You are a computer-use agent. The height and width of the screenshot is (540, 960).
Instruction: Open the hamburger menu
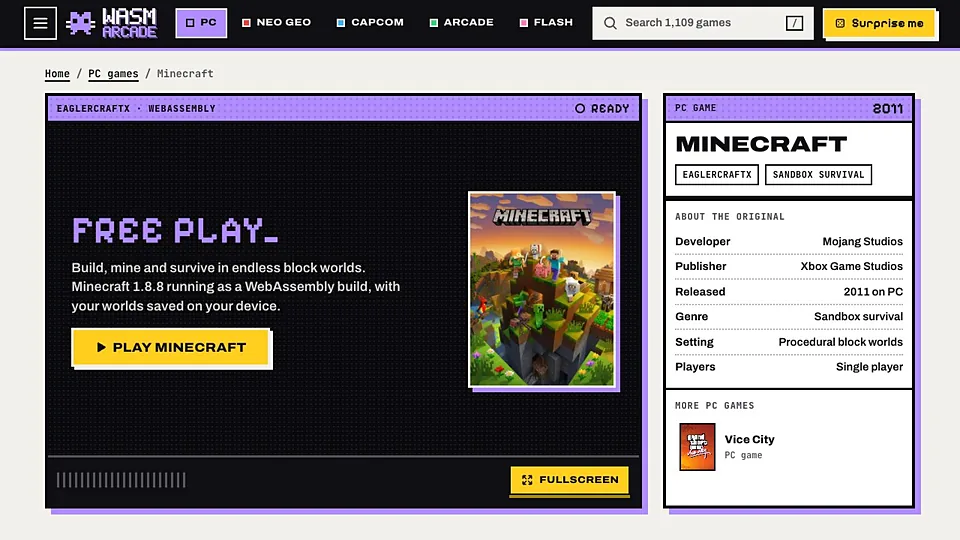click(x=40, y=23)
